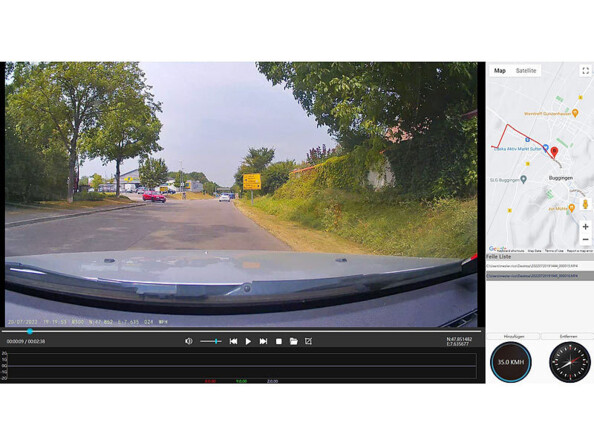Skip to the previous video
The image size is (594, 446).
pyautogui.click(x=233, y=341)
